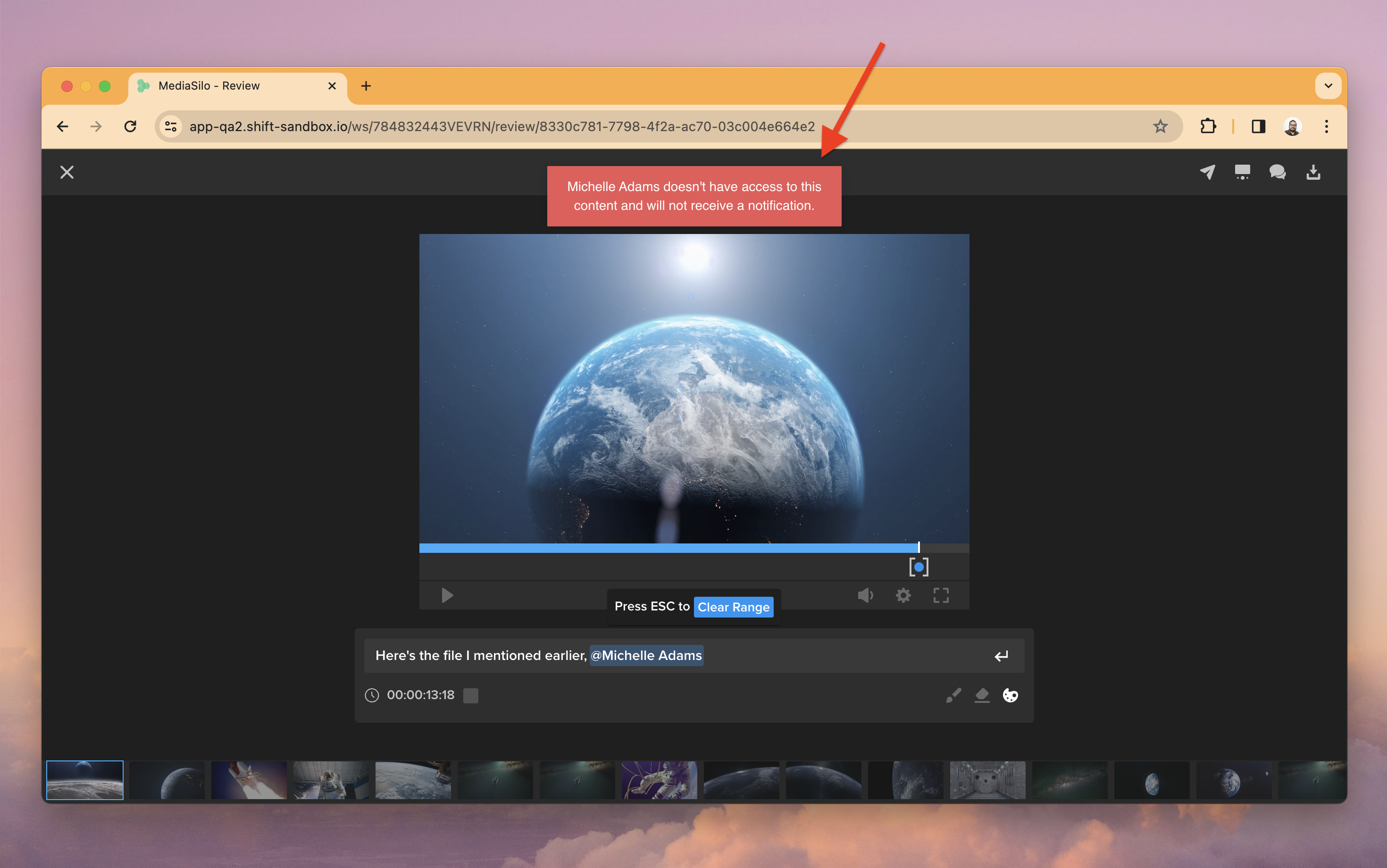
Task: Open the comments panel icon
Action: point(1278,172)
